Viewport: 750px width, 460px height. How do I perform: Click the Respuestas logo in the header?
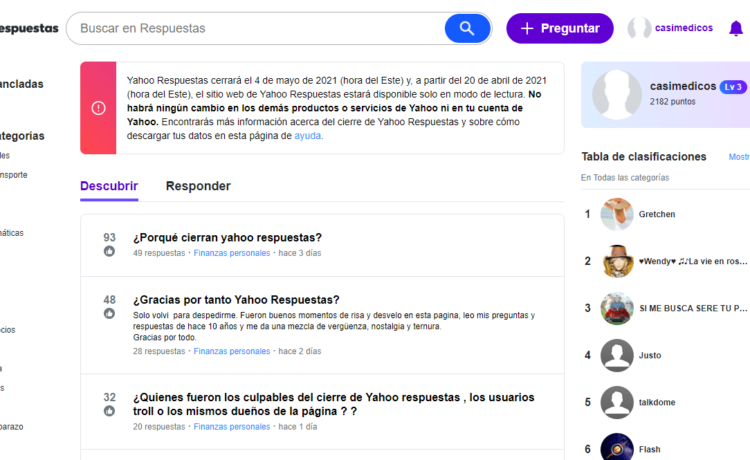coord(29,28)
